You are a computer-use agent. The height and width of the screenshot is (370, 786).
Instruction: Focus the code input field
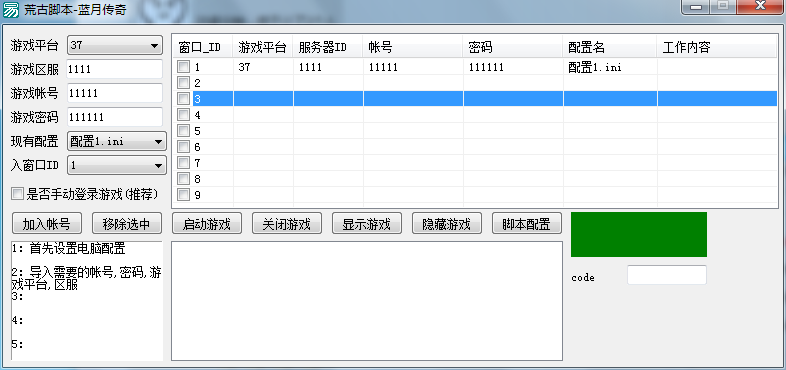[x=667, y=275]
